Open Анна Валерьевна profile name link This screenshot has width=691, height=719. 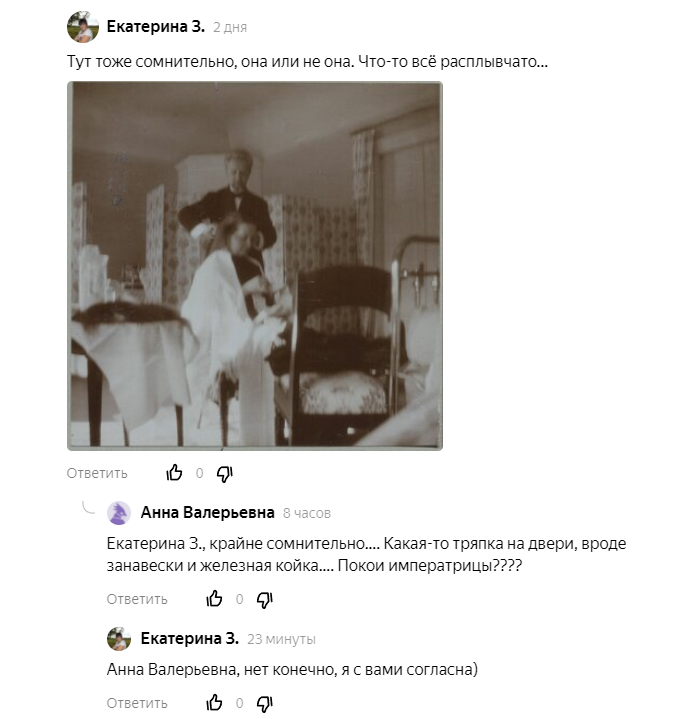[x=207, y=512]
